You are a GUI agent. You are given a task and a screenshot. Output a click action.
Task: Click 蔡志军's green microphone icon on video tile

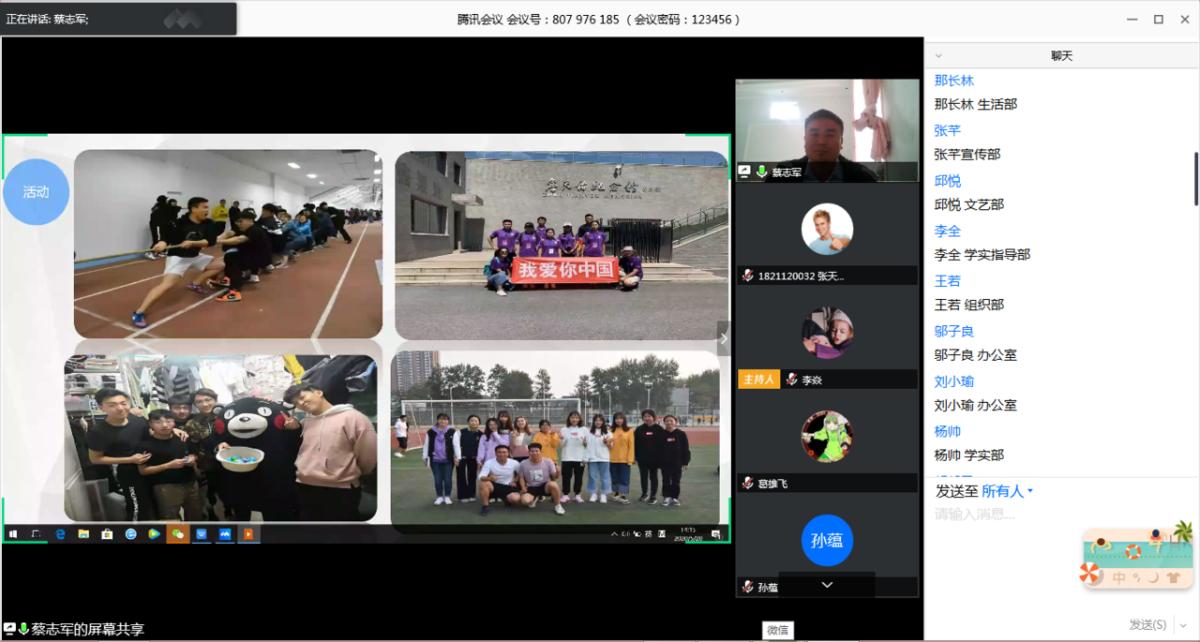pos(761,172)
